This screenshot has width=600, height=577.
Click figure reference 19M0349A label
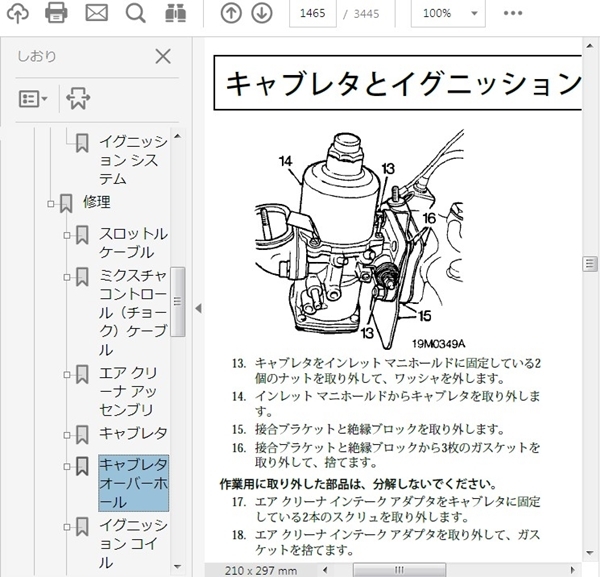coord(439,344)
